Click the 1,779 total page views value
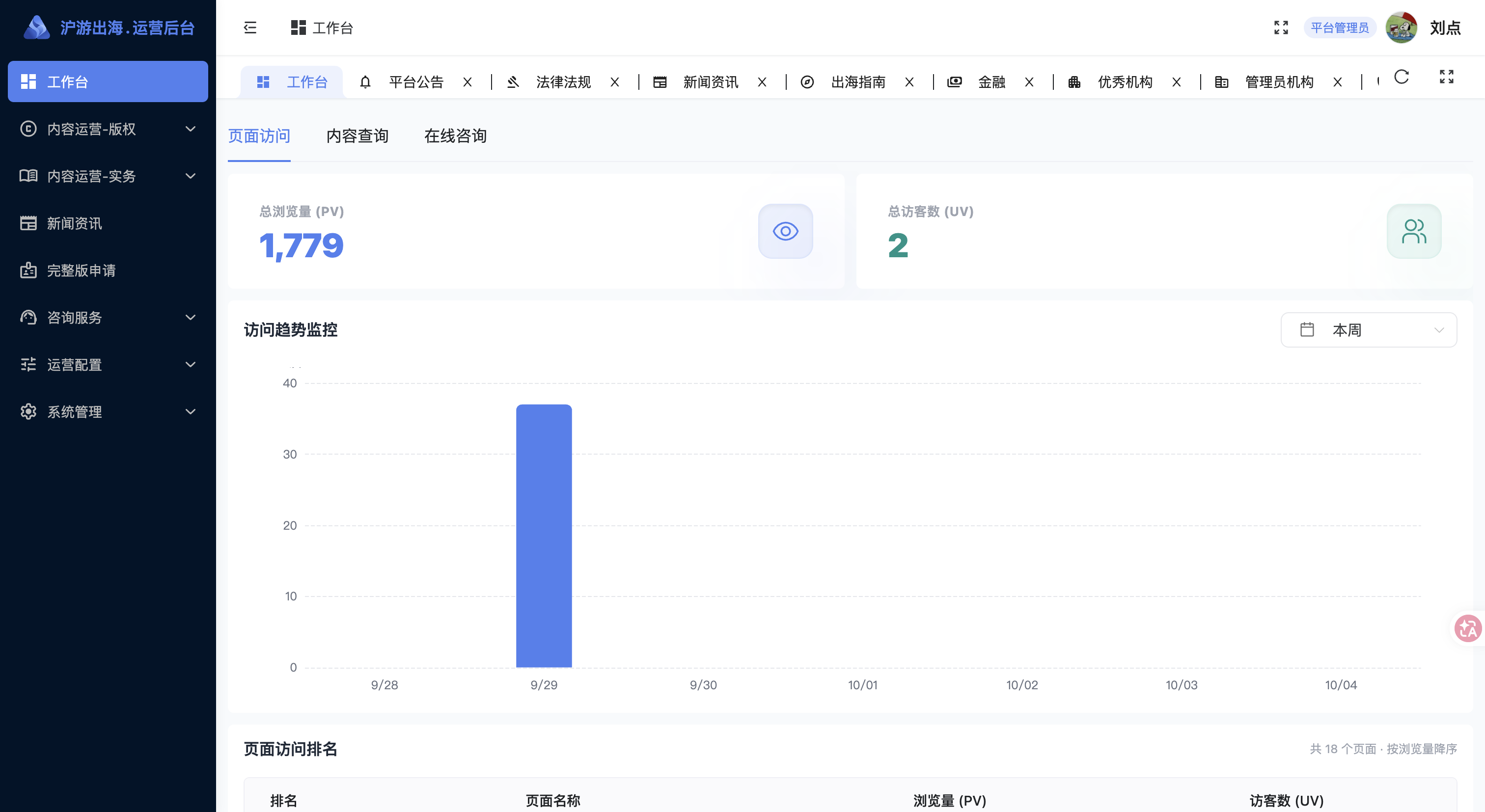The height and width of the screenshot is (812, 1485). pos(302,246)
